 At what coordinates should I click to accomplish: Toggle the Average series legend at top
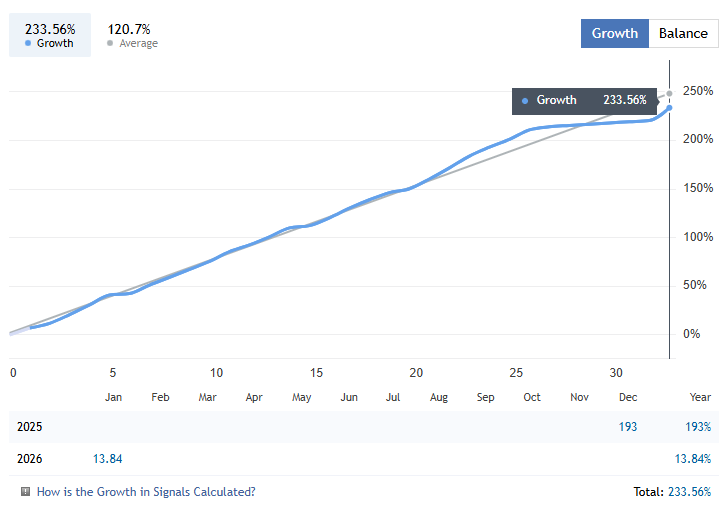(x=132, y=35)
